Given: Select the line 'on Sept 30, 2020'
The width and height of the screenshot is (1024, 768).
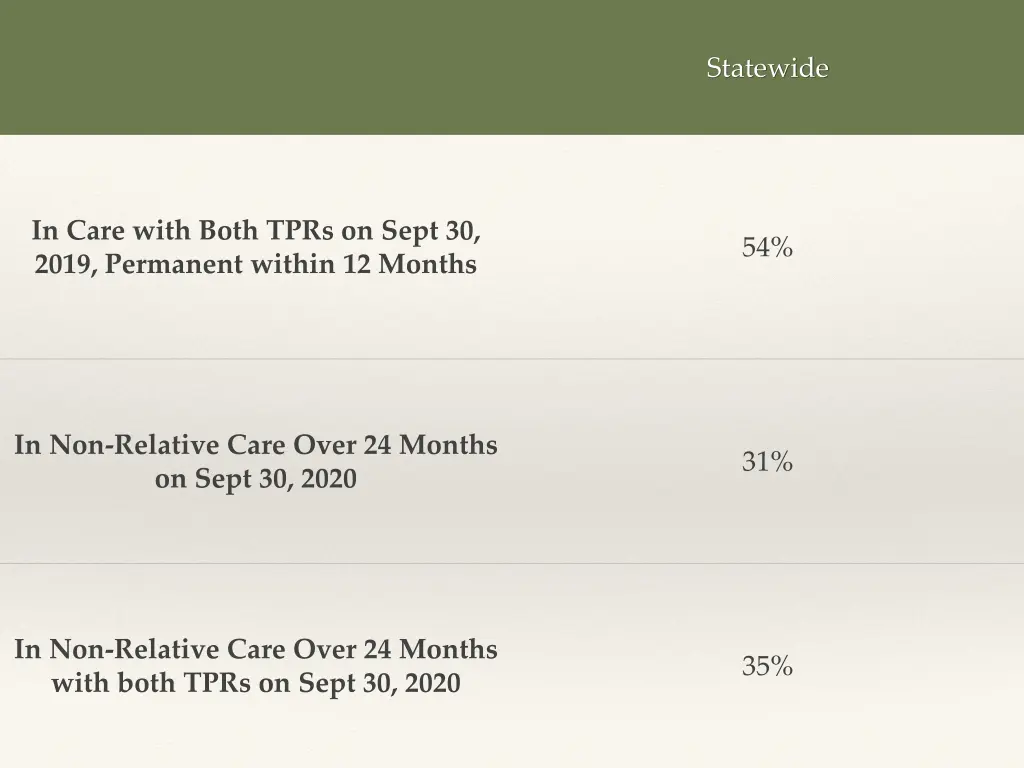Looking at the screenshot, I should point(256,479).
